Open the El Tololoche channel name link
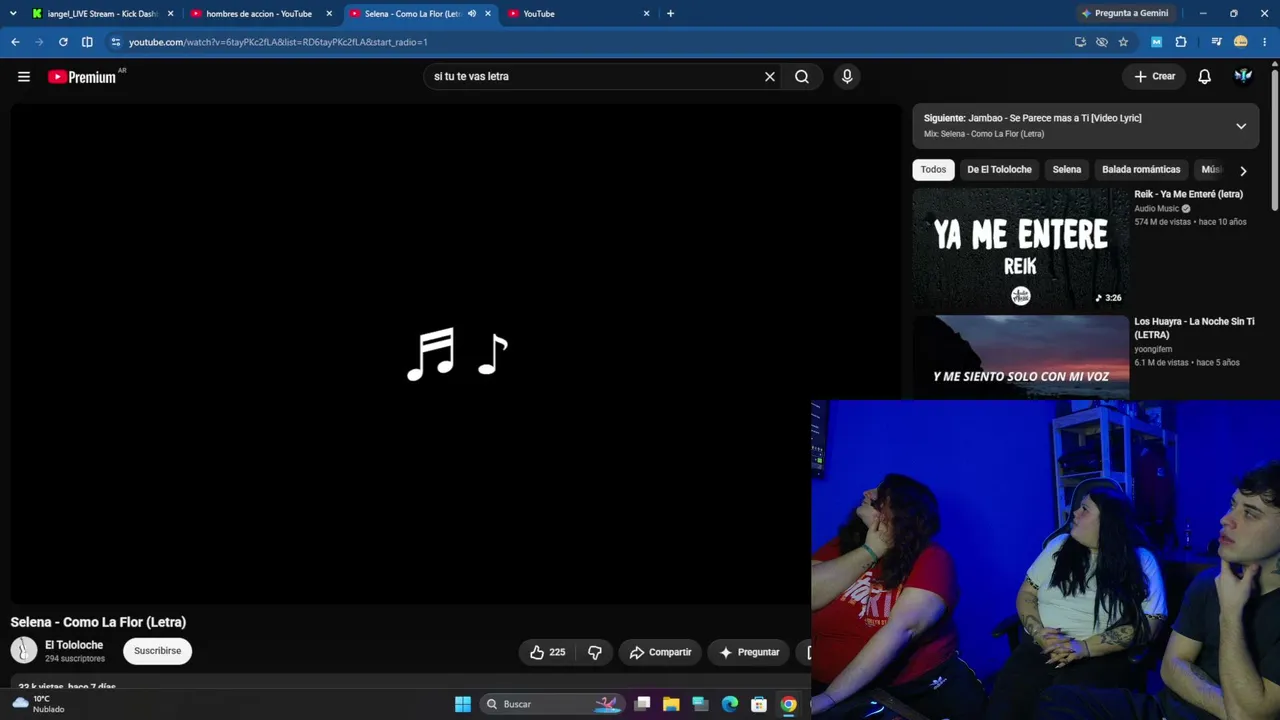 click(x=74, y=645)
